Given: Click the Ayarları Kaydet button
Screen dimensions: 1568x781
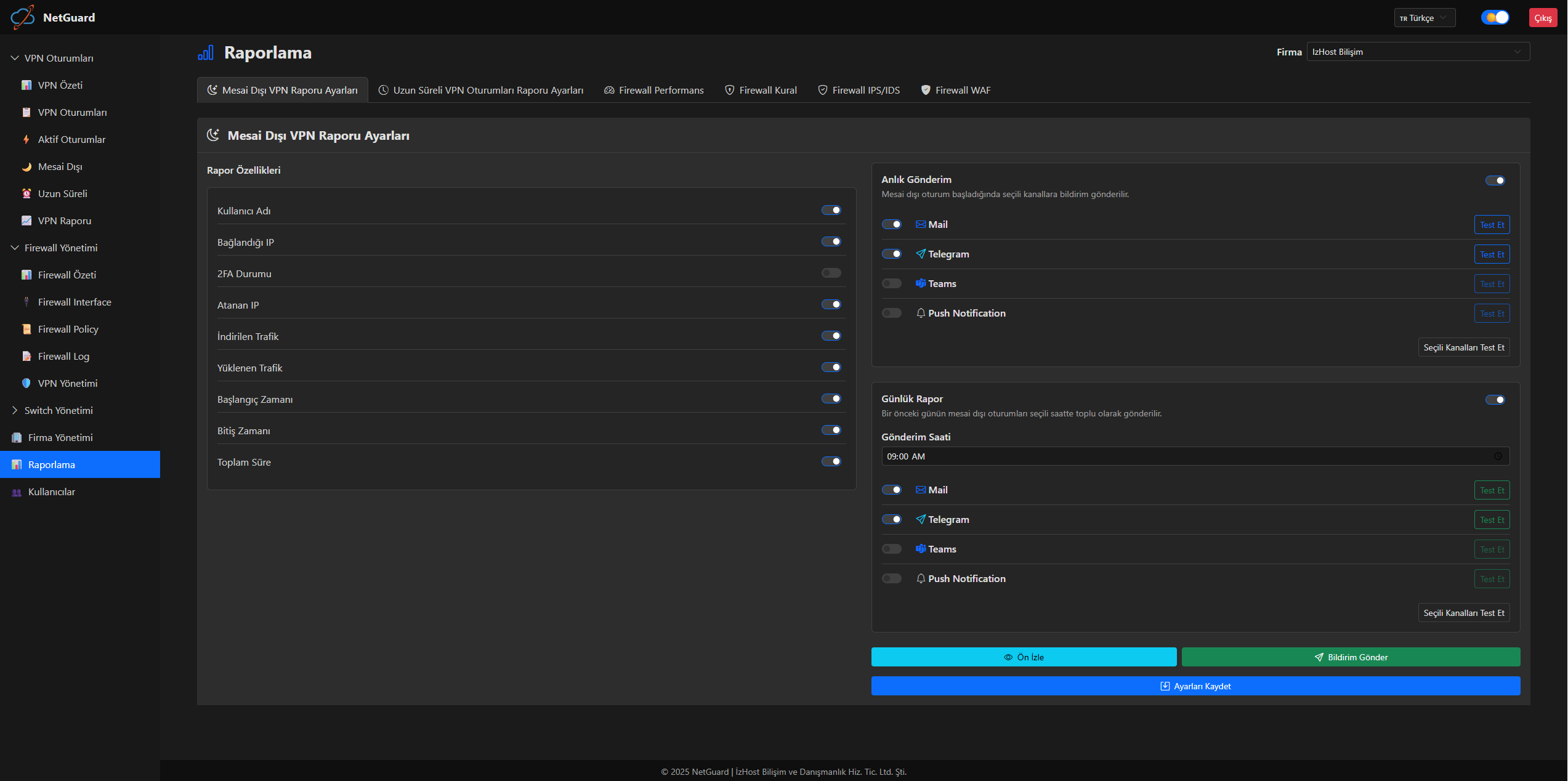Looking at the screenshot, I should [x=1195, y=686].
